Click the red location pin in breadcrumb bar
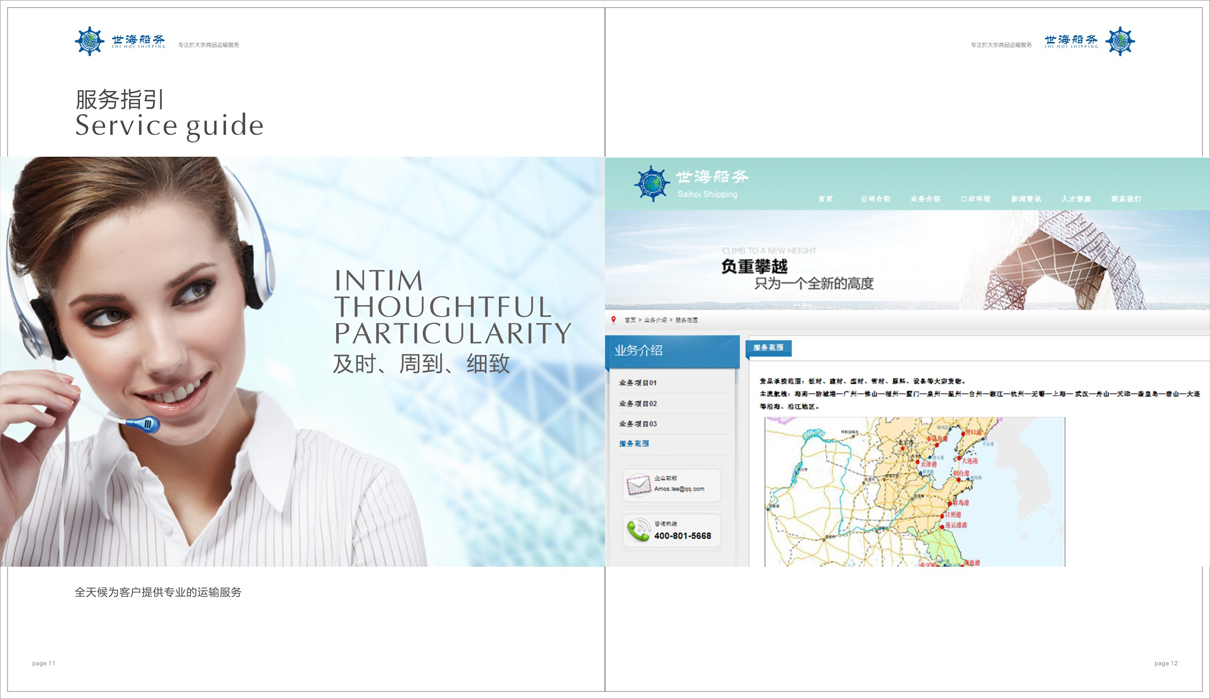This screenshot has width=1210, height=699. (x=614, y=320)
